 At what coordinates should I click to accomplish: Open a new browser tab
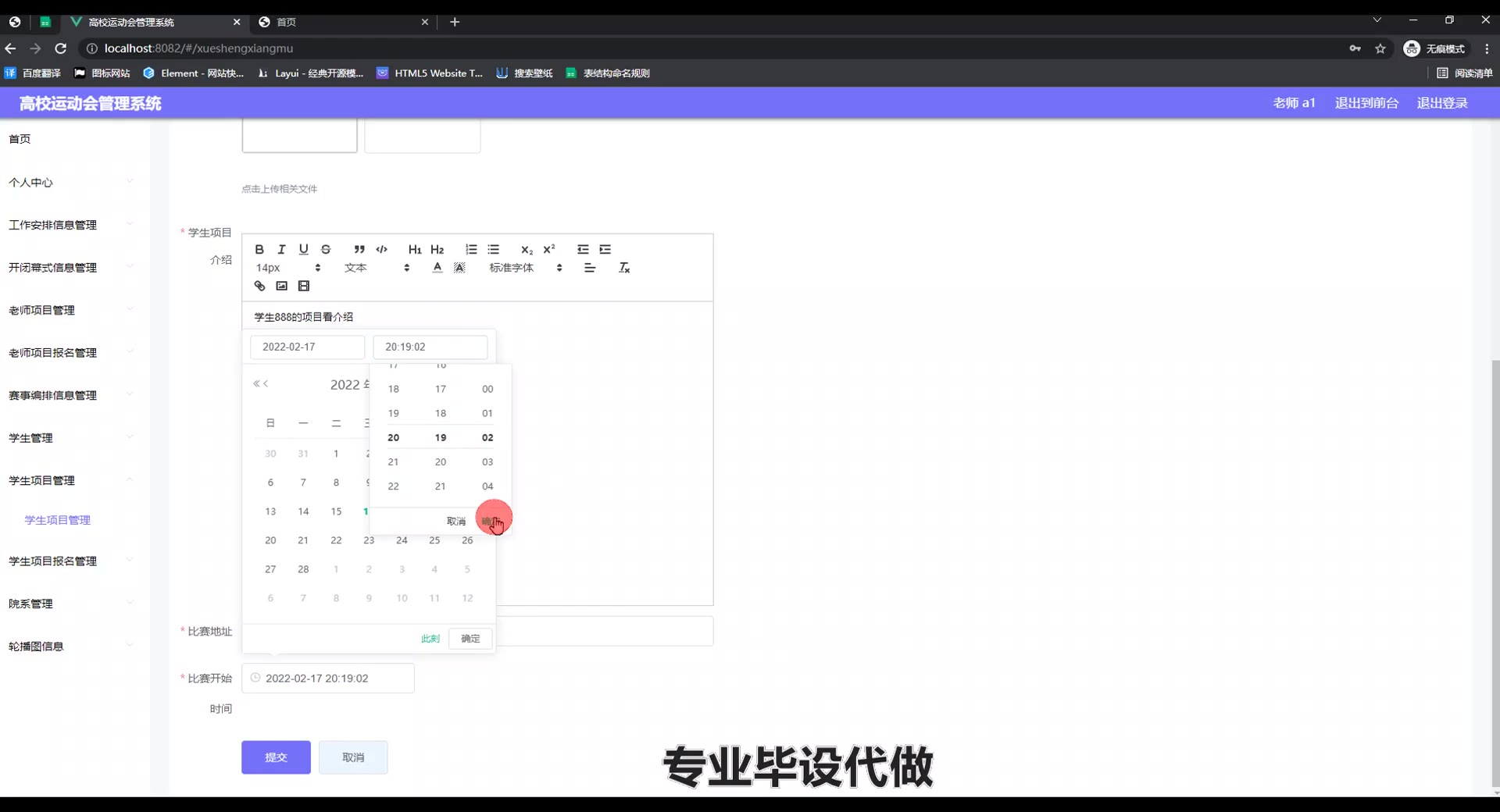pos(455,22)
